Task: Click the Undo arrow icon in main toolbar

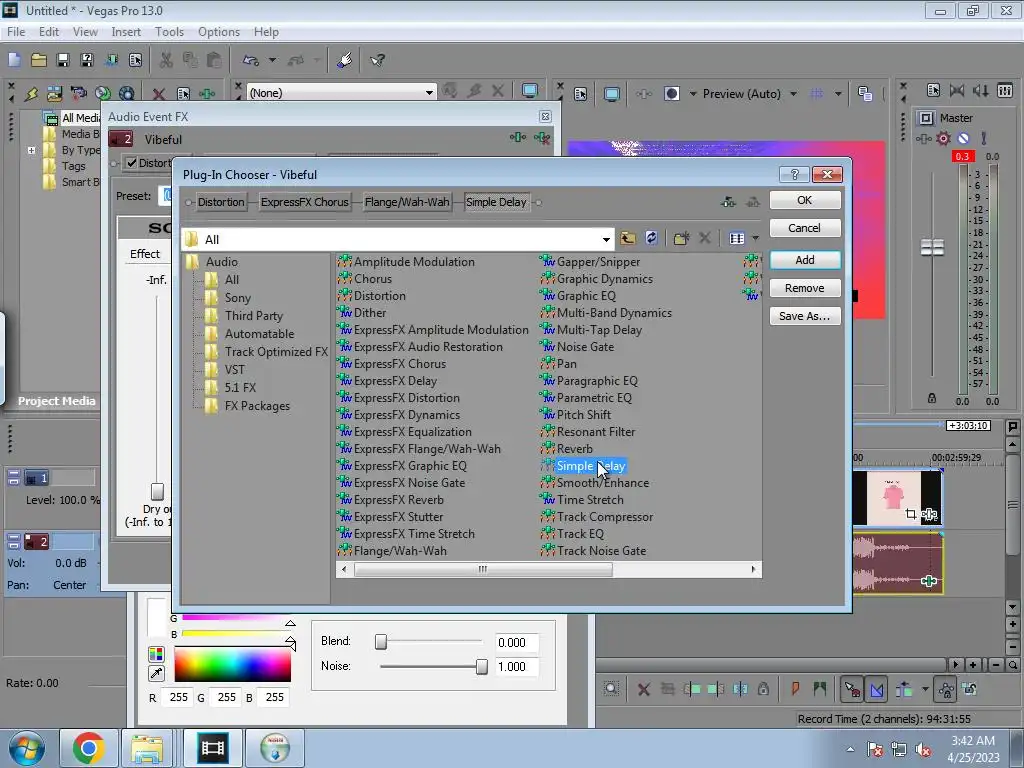Action: pyautogui.click(x=251, y=60)
